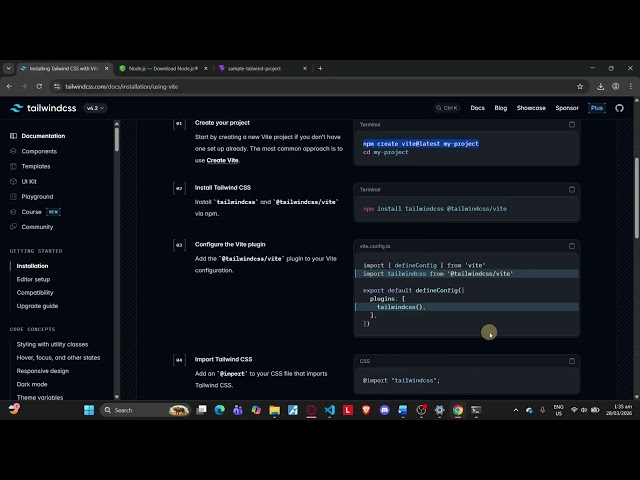The height and width of the screenshot is (480, 640).
Task: Open the Showcase nav link
Action: point(531,108)
